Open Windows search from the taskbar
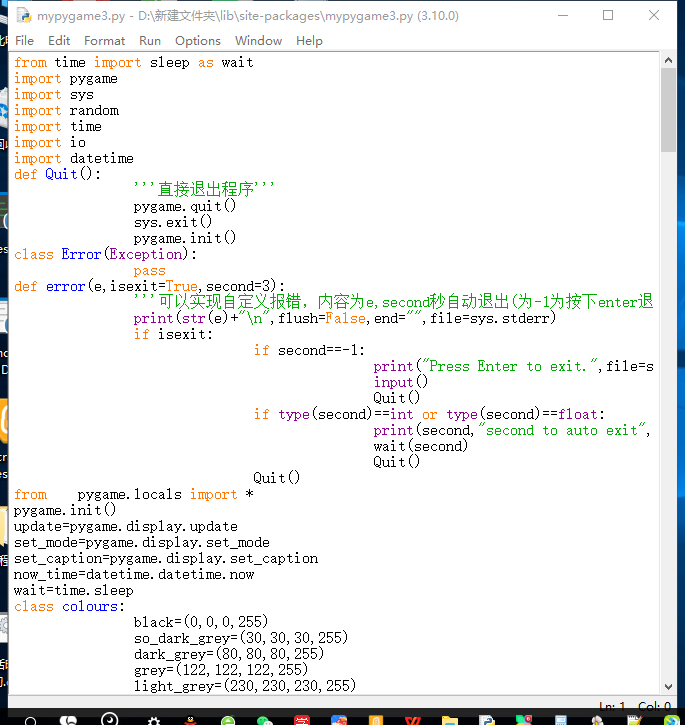Screen dimensions: 685x725 point(31,720)
